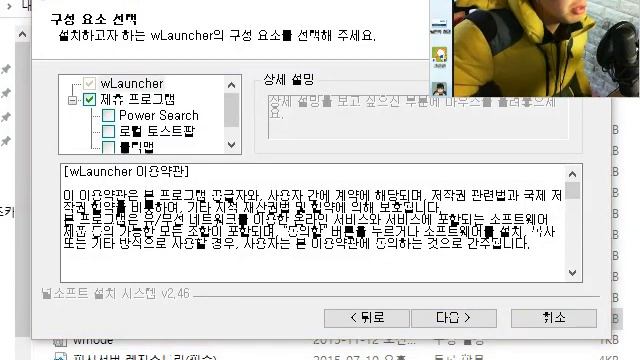Enable the 로컬 토스트팝 checkbox
This screenshot has width=640, height=360.
click(108, 131)
